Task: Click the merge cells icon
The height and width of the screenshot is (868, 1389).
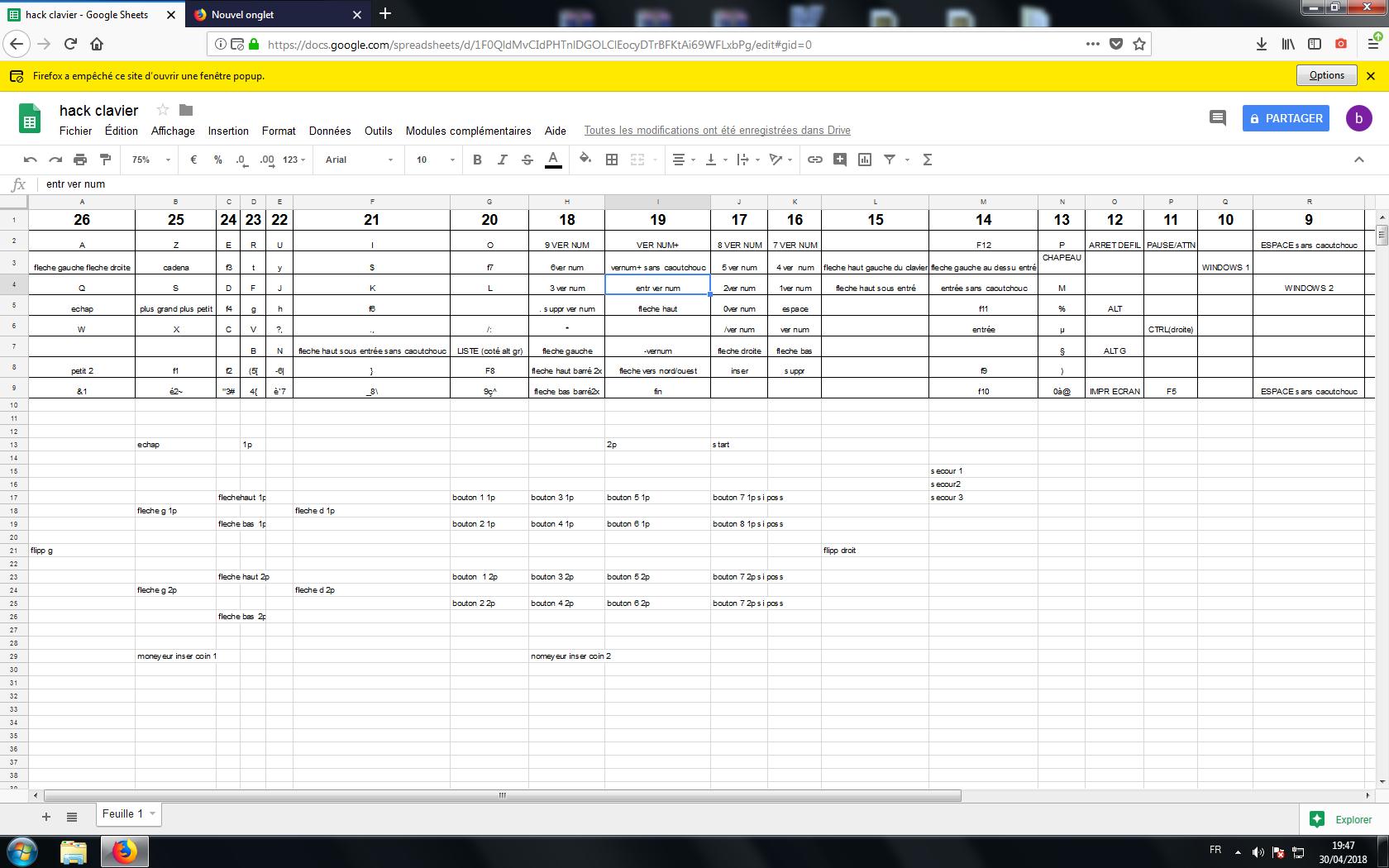Action: point(637,160)
